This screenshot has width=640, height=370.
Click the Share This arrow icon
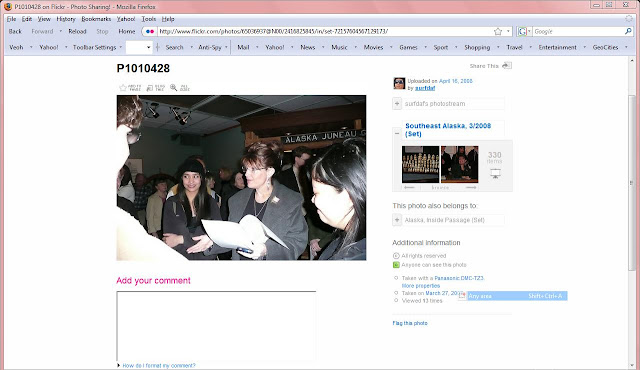[507, 66]
